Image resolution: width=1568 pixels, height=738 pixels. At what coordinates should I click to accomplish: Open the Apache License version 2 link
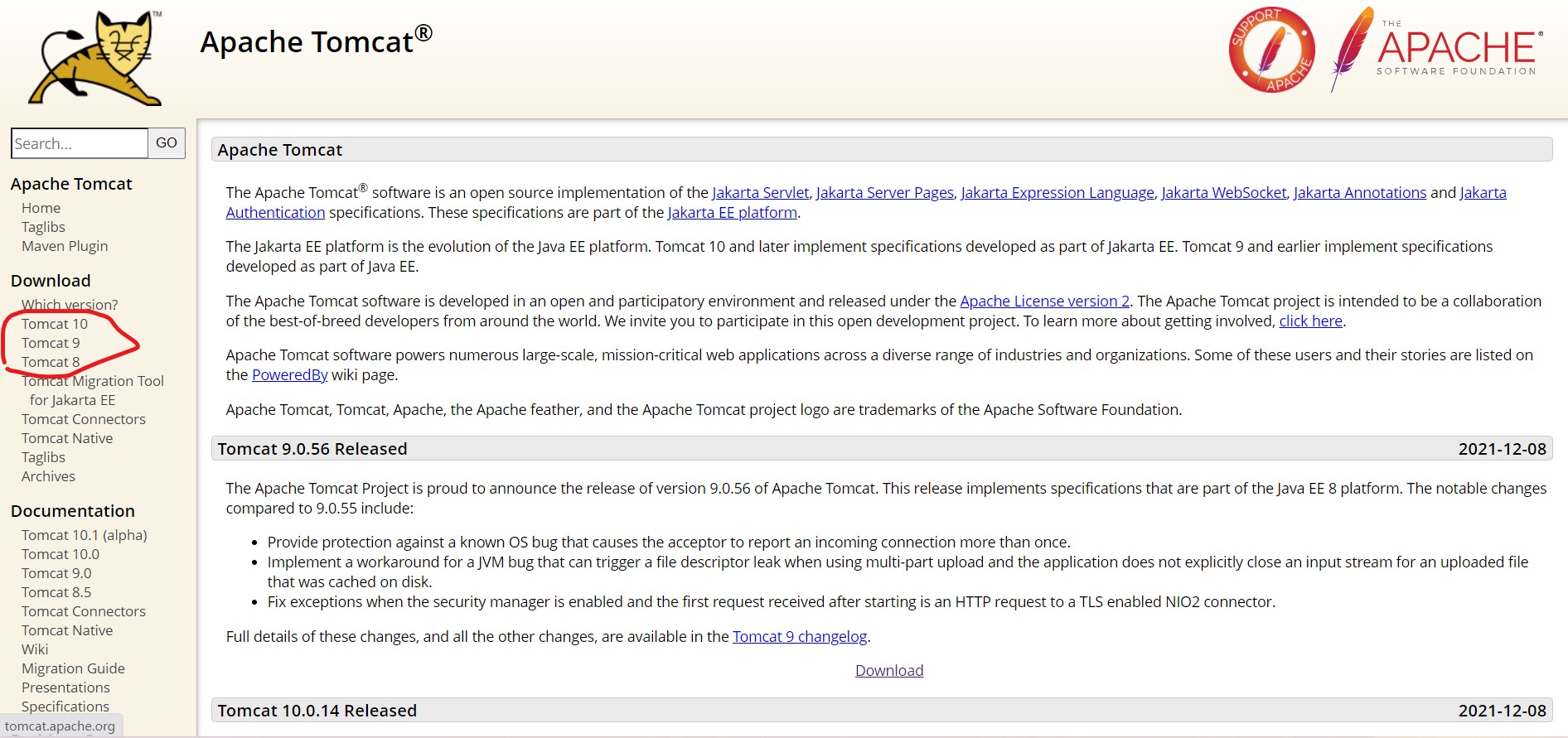click(x=1045, y=301)
